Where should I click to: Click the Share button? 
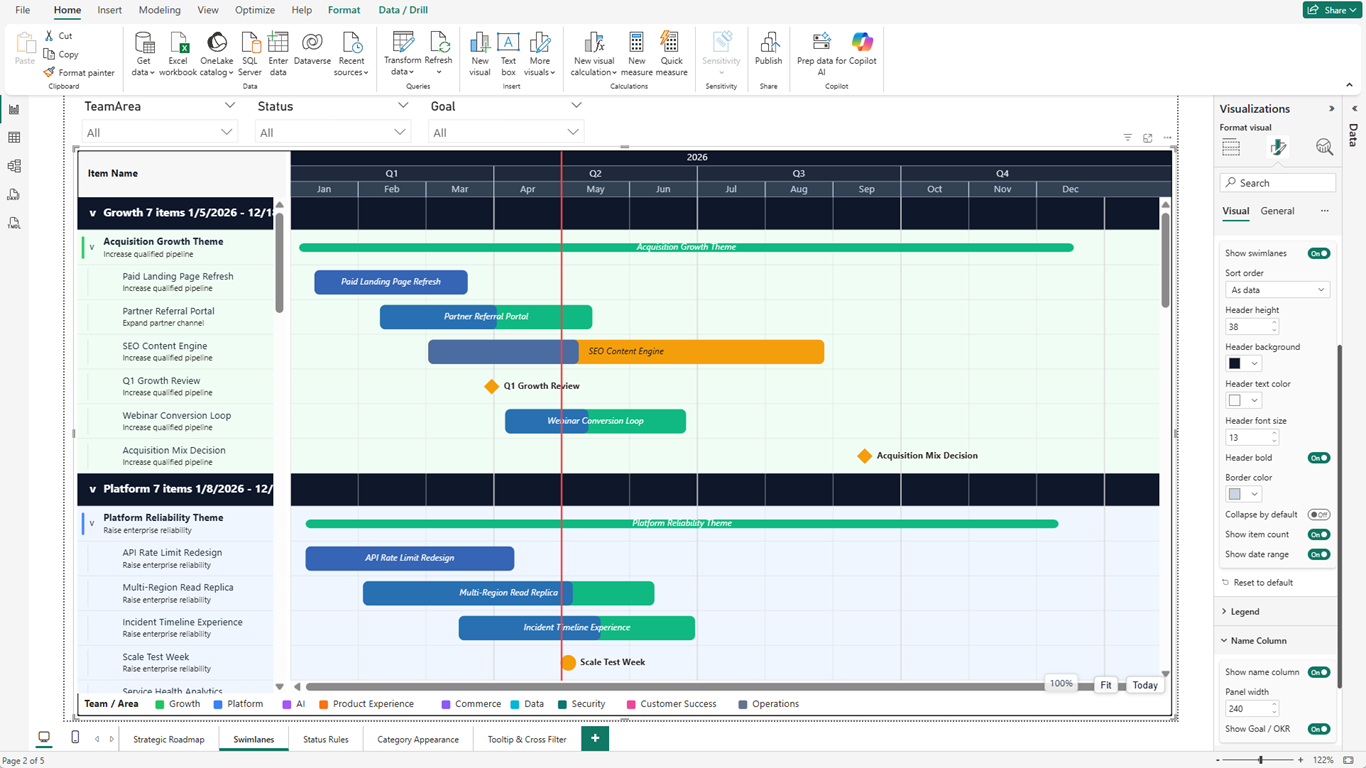coord(1331,10)
